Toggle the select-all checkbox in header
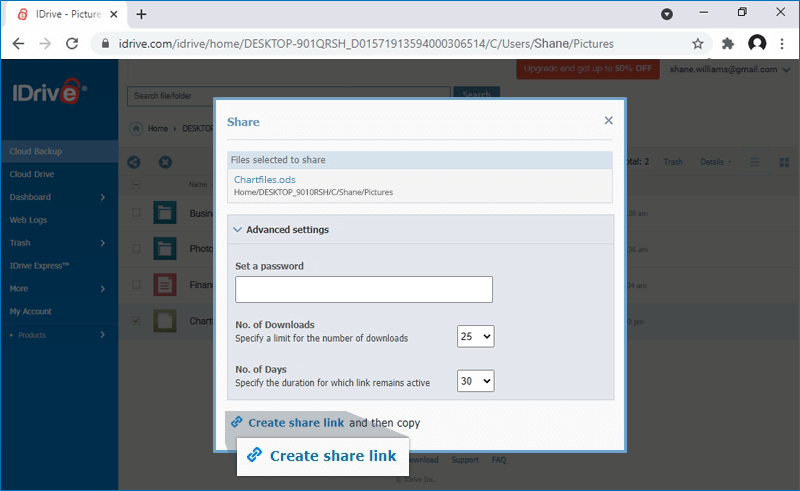Image resolution: width=800 pixels, height=491 pixels. click(x=136, y=184)
